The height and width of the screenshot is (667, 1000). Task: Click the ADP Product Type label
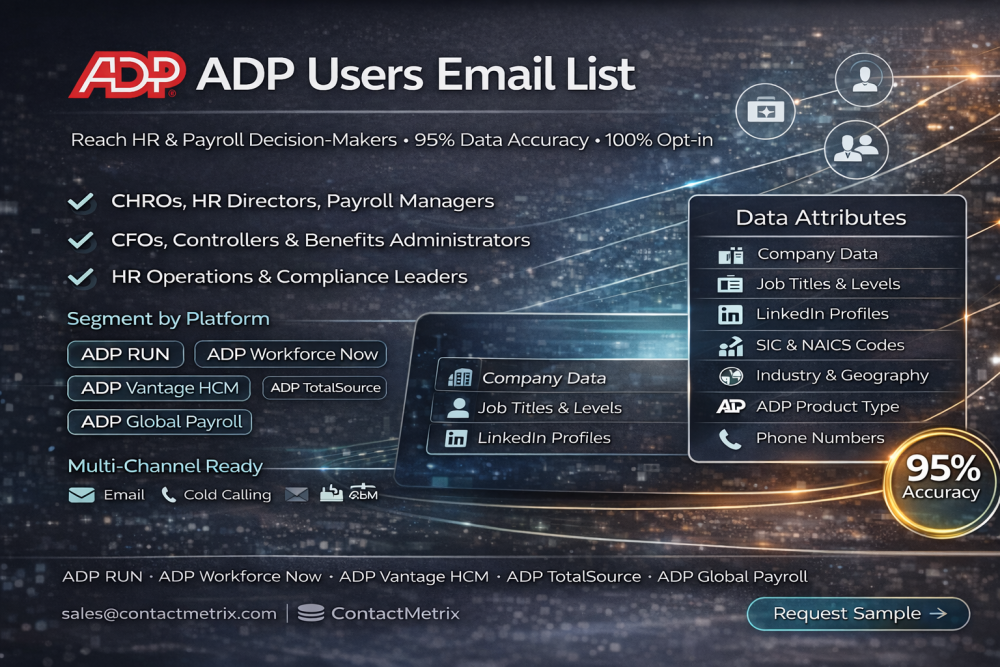coord(827,406)
